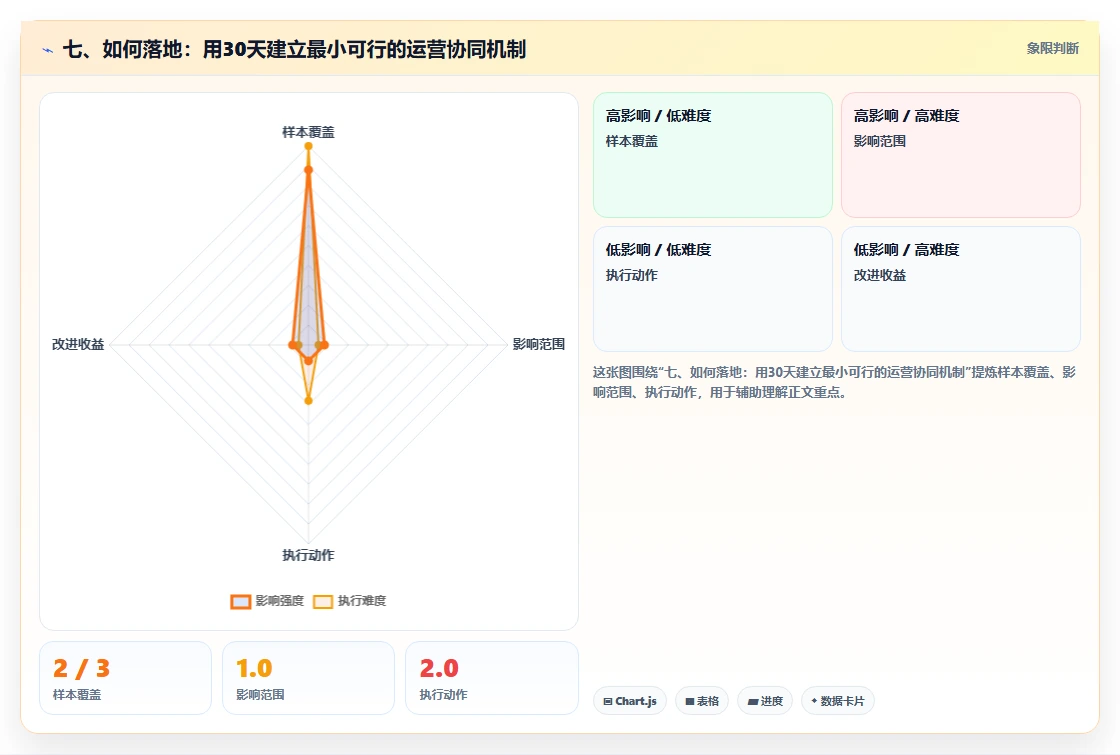Image resolution: width=1120 pixels, height=755 pixels.
Task: Select the 高影响 / 高难度 quadrant card
Action: (x=961, y=155)
